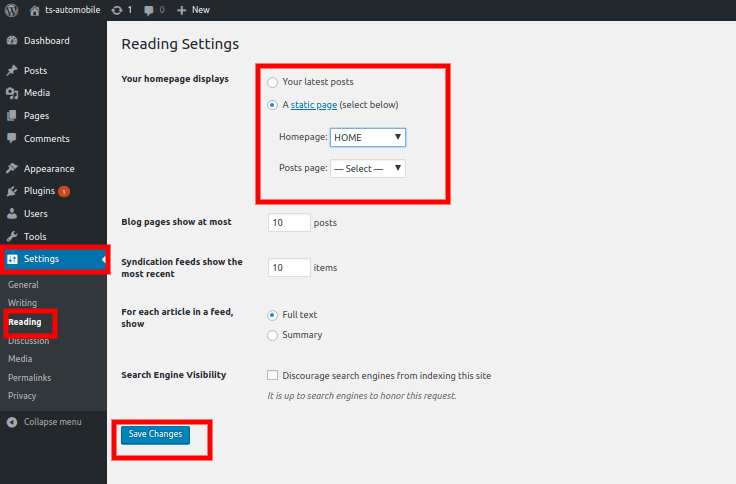Expand the Posts page dropdown
The image size is (736, 484).
point(367,169)
